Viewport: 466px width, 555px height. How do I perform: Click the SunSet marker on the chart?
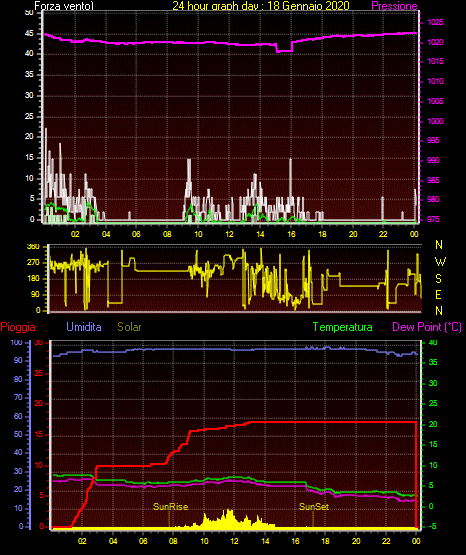[314, 507]
